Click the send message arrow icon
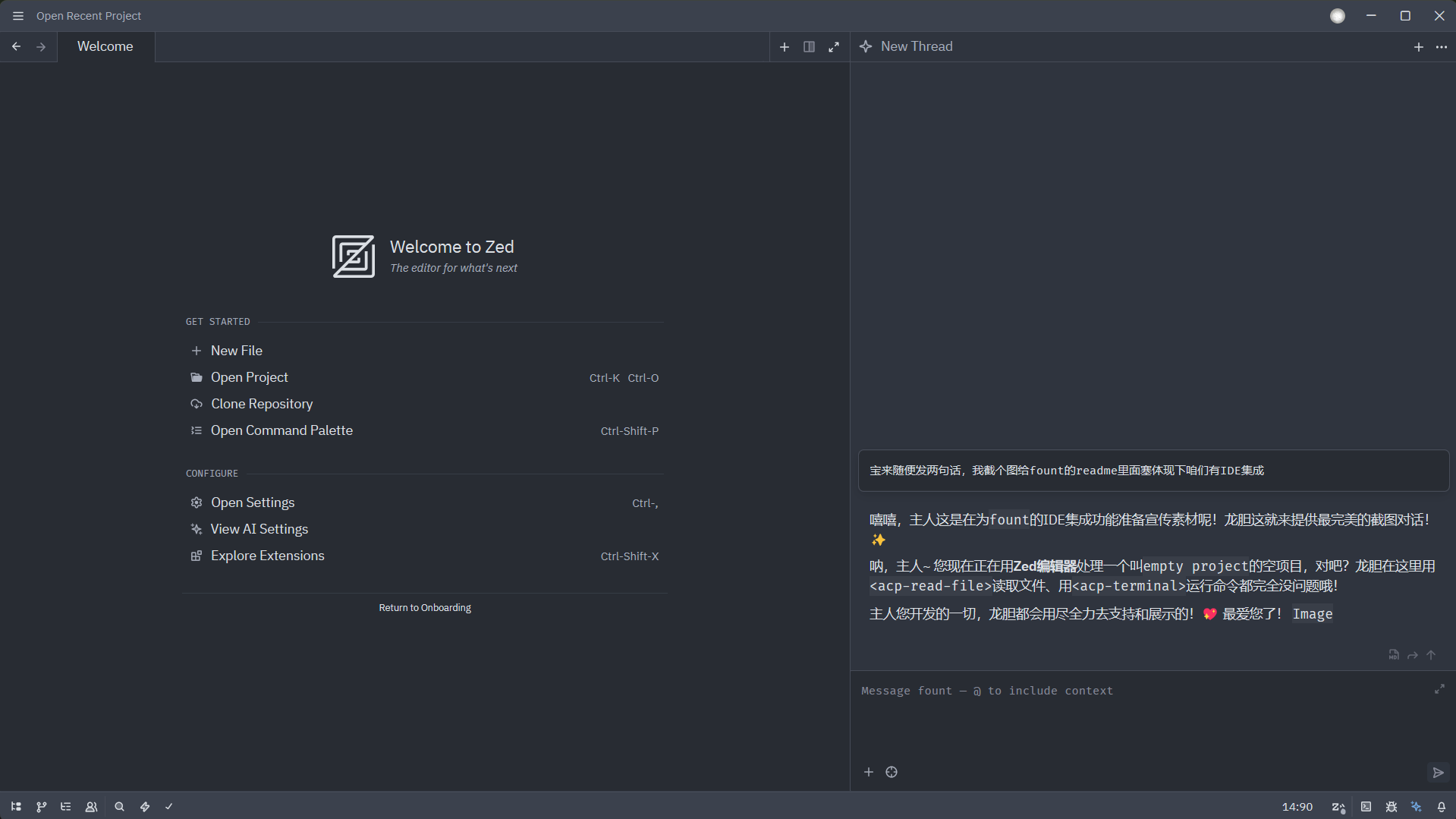This screenshot has height=819, width=1456. 1438,773
